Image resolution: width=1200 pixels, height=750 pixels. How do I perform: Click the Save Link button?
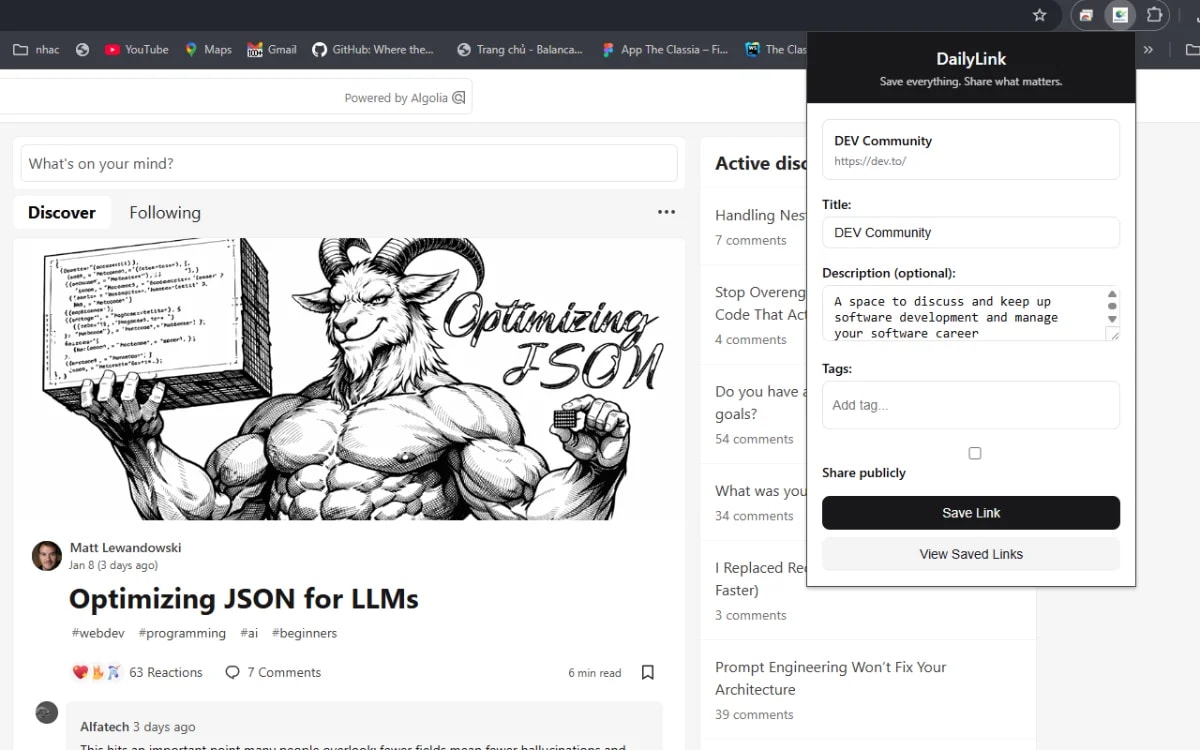click(970, 512)
